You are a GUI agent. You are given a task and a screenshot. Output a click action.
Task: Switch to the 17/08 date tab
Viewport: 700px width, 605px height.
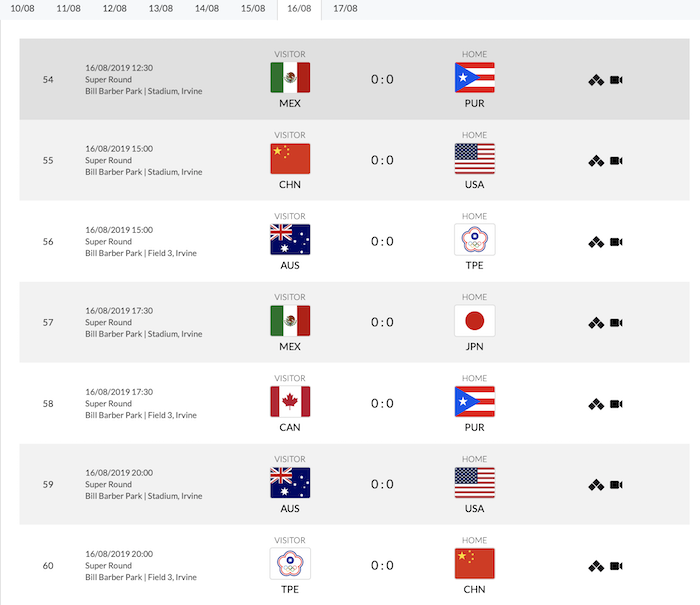pyautogui.click(x=345, y=8)
